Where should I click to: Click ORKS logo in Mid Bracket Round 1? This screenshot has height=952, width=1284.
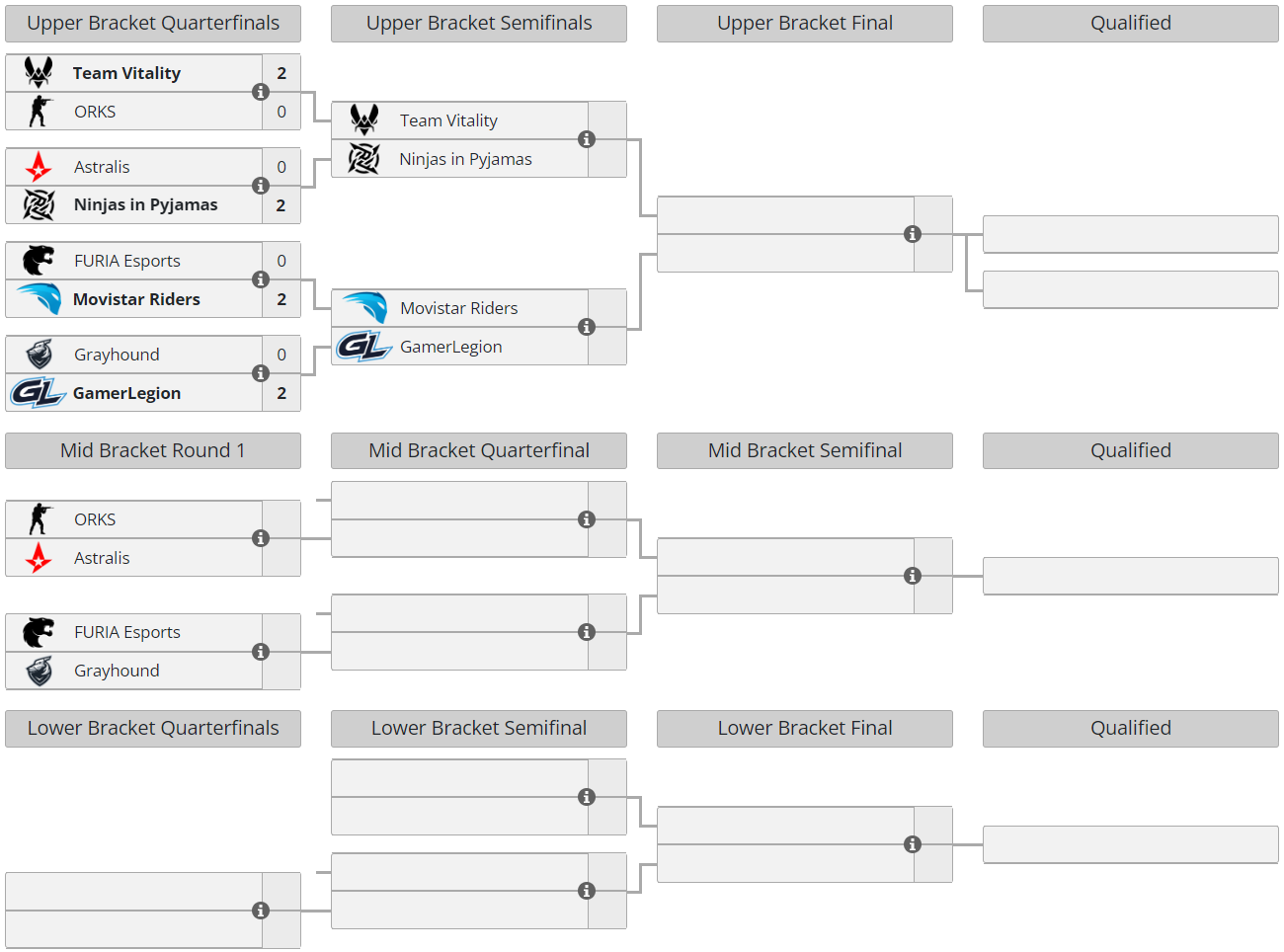(x=39, y=519)
